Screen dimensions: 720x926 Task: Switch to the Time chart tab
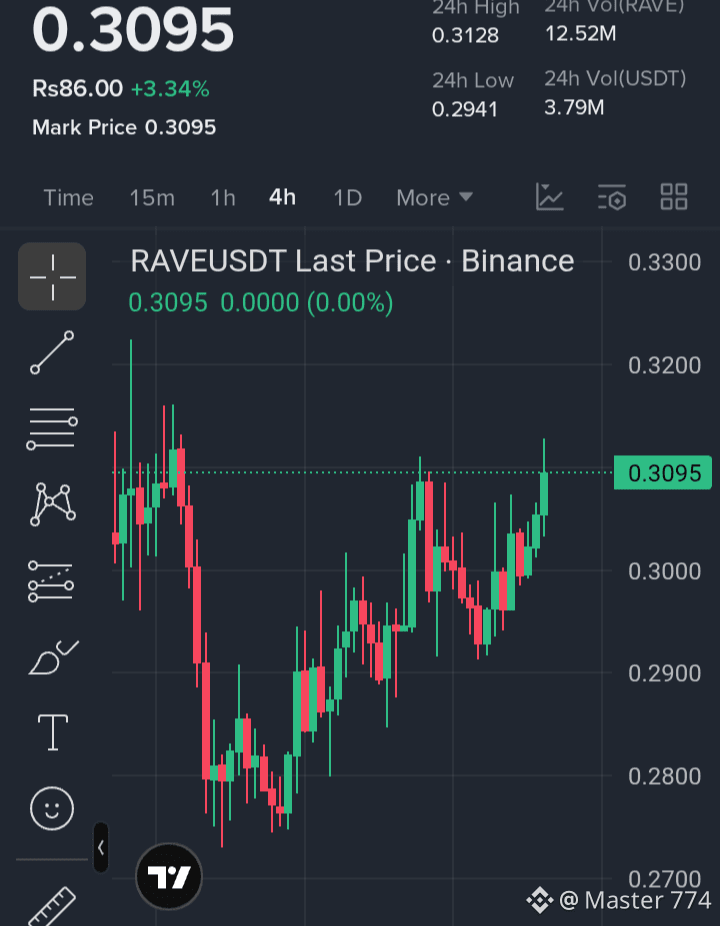(69, 198)
